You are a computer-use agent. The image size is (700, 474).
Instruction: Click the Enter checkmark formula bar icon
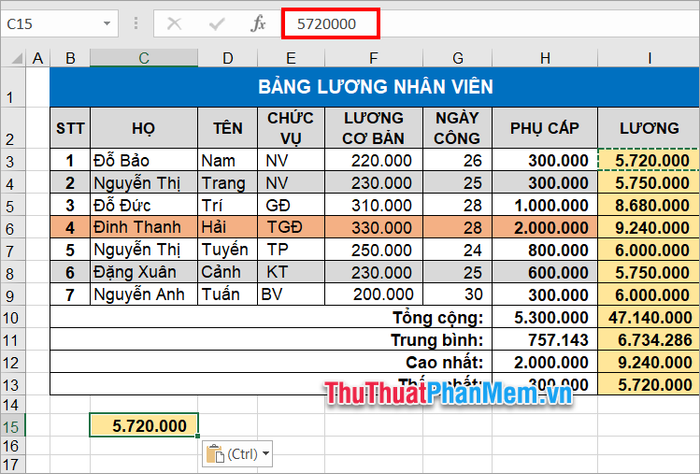pos(216,24)
